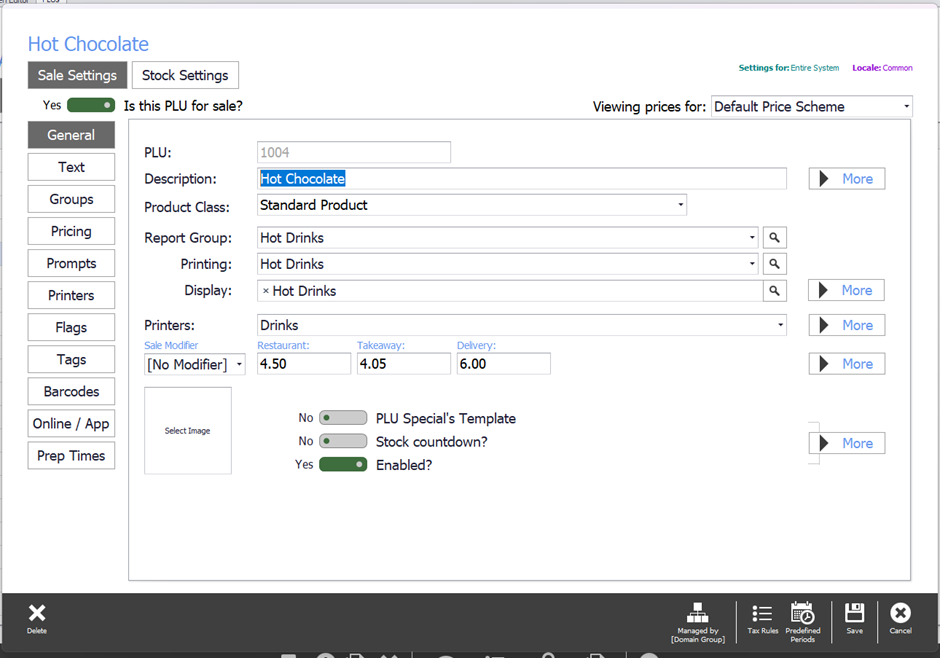Select the Text side tab
This screenshot has width=940, height=658.
[71, 167]
